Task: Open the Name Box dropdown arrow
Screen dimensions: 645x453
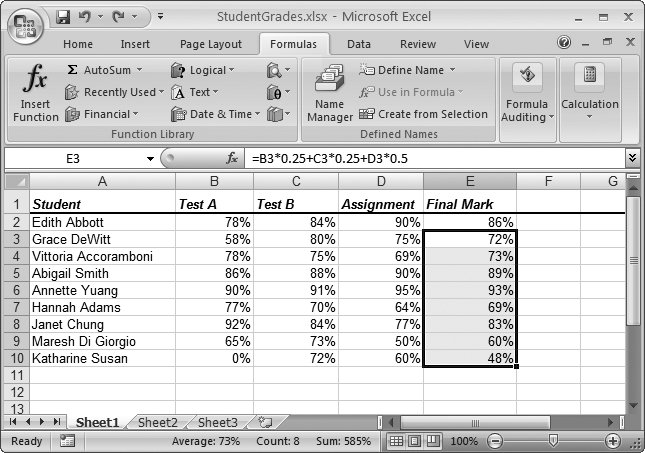Action: coord(150,158)
